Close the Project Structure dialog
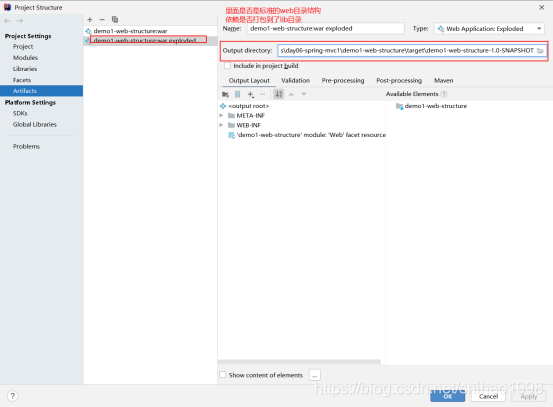 [542, 7]
